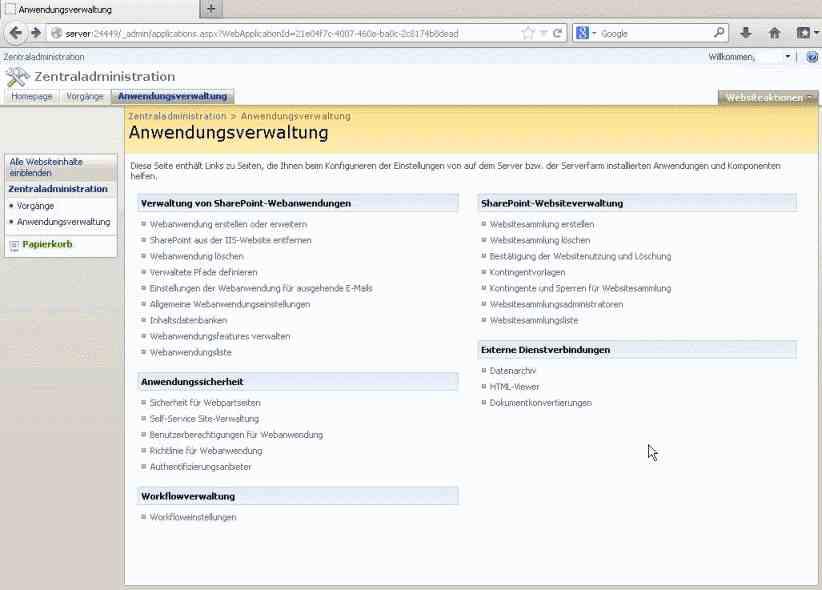Open Websitesammlung löschen
This screenshot has width=822, height=590.
point(540,240)
